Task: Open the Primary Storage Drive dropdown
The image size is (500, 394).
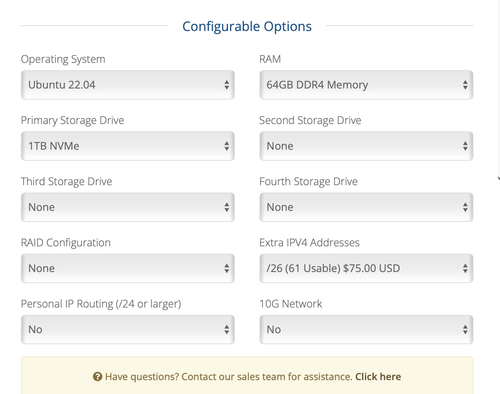Action: [x=128, y=146]
